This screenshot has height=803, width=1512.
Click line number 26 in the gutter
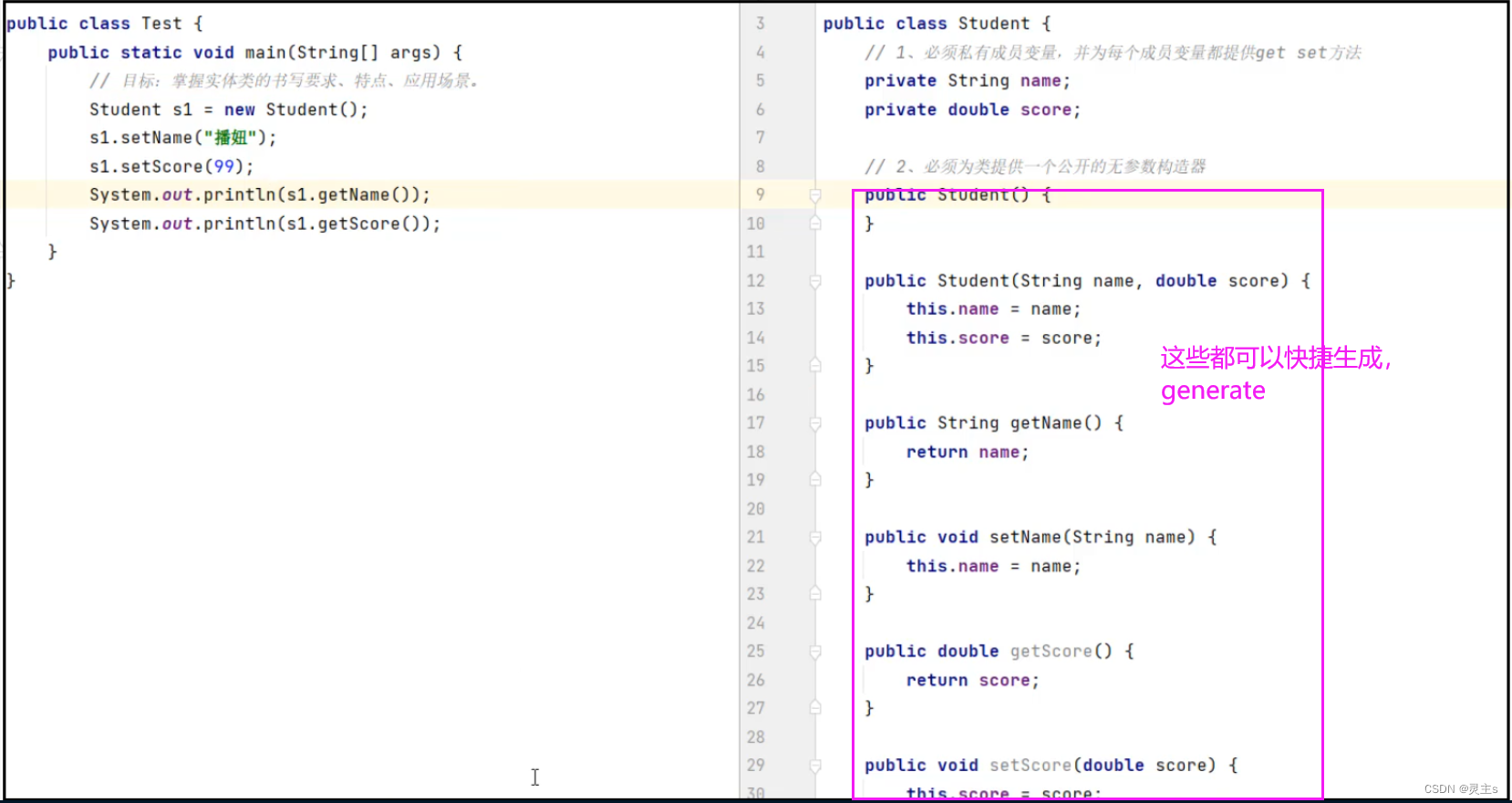tap(756, 680)
